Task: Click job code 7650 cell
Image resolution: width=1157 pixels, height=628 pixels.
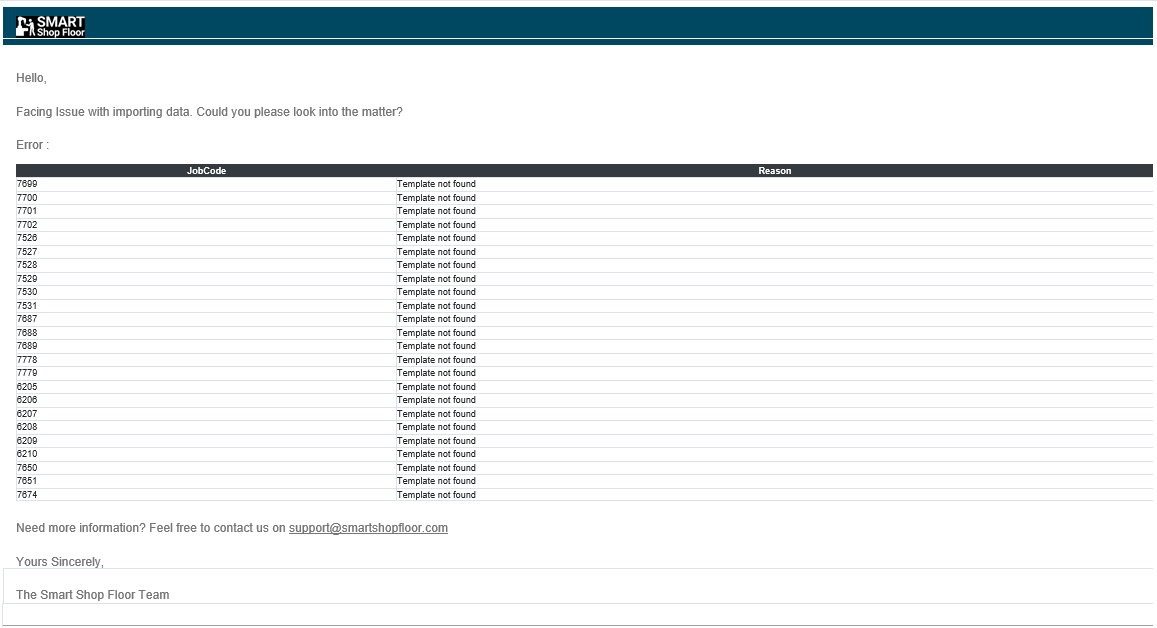Action: 27,468
